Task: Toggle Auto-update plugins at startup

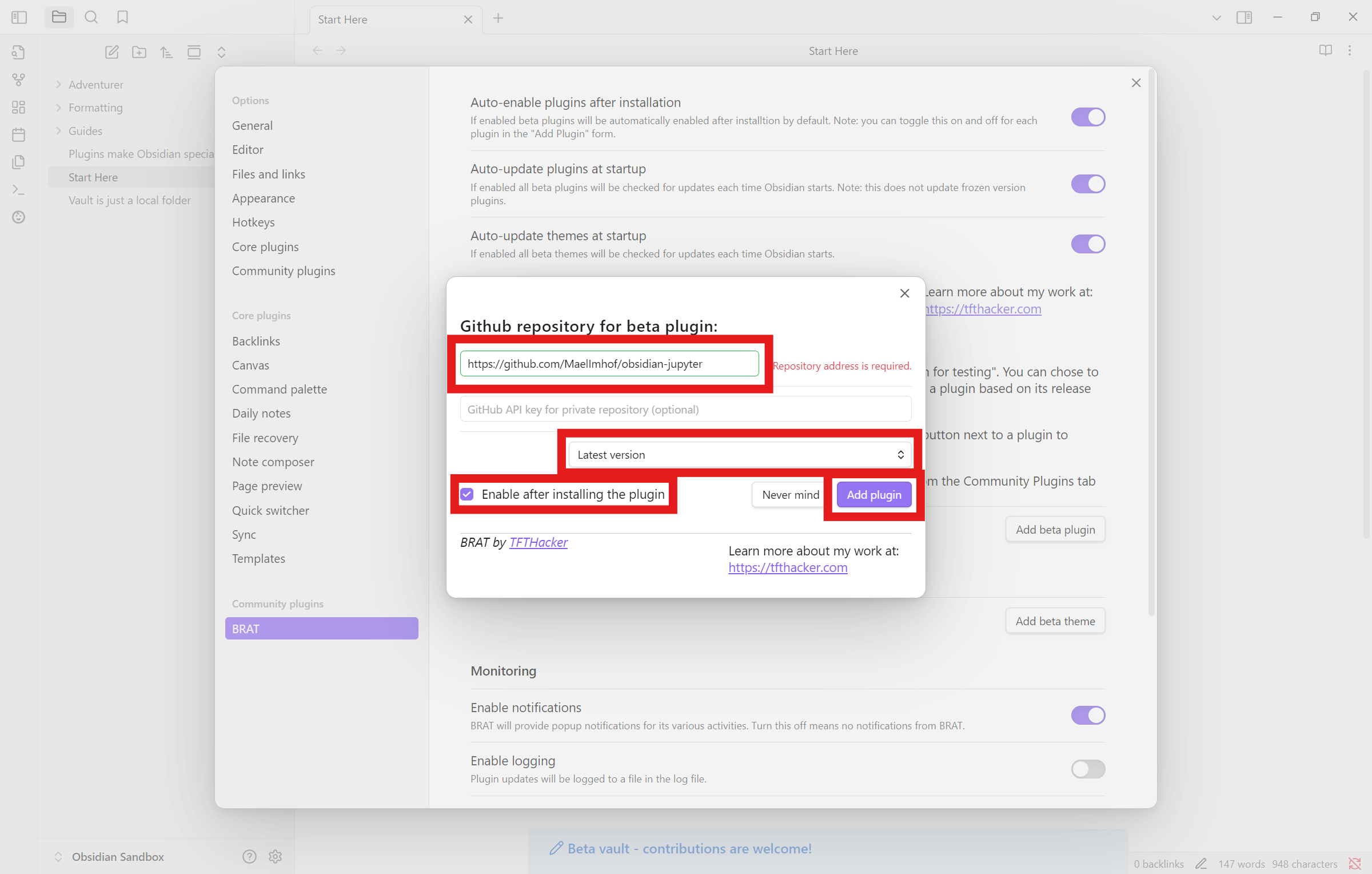Action: pyautogui.click(x=1088, y=184)
